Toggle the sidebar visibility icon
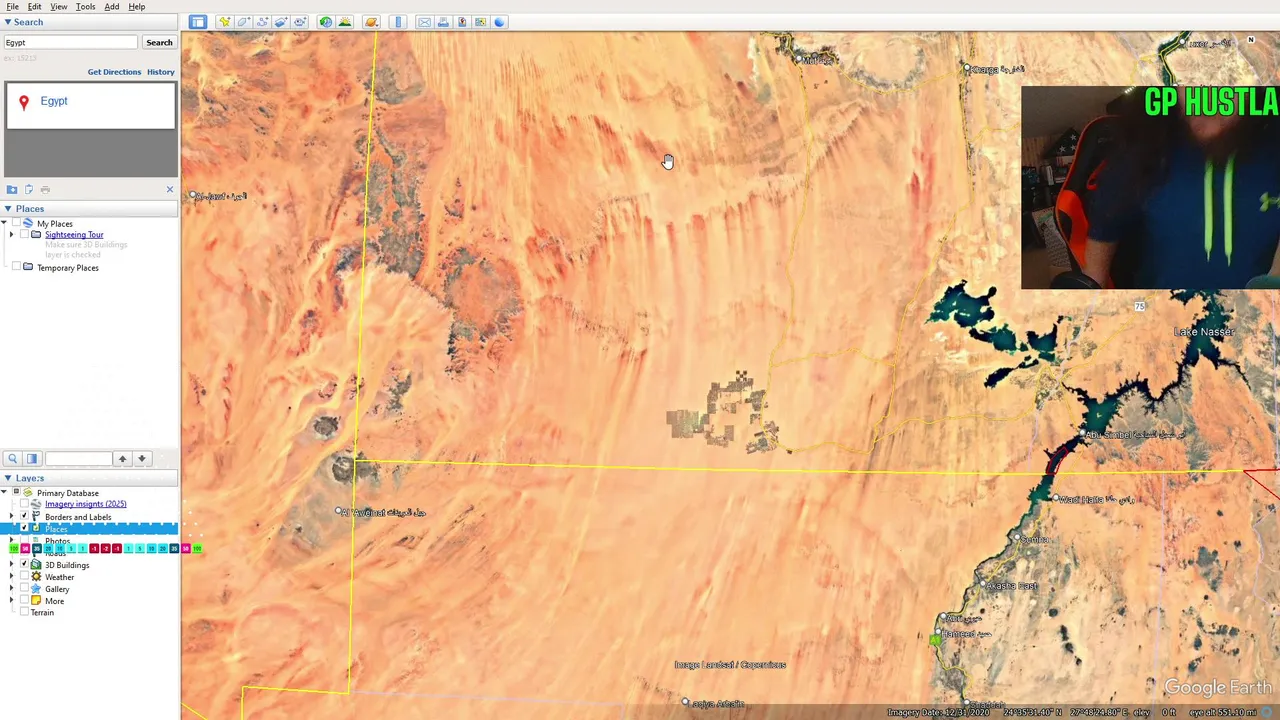 [x=198, y=22]
